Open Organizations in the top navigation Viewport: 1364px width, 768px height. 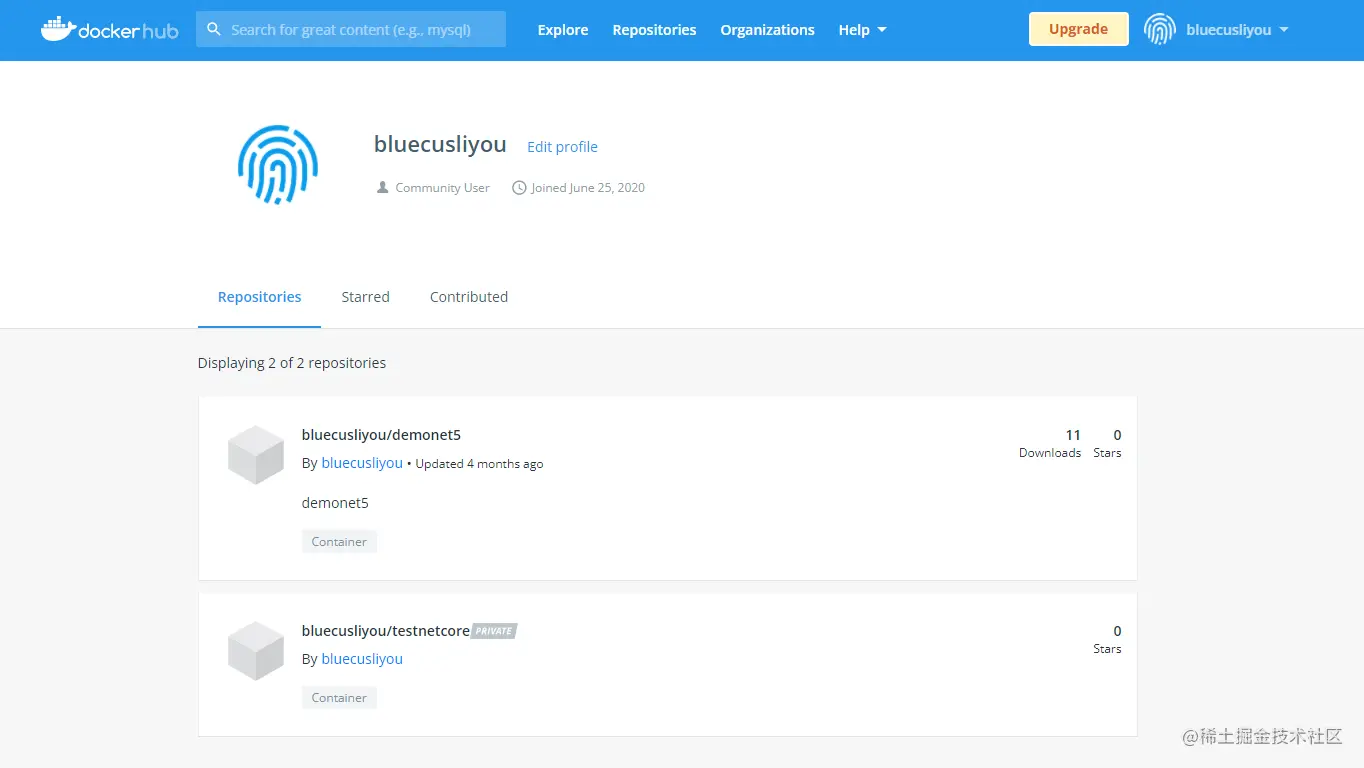pos(767,30)
